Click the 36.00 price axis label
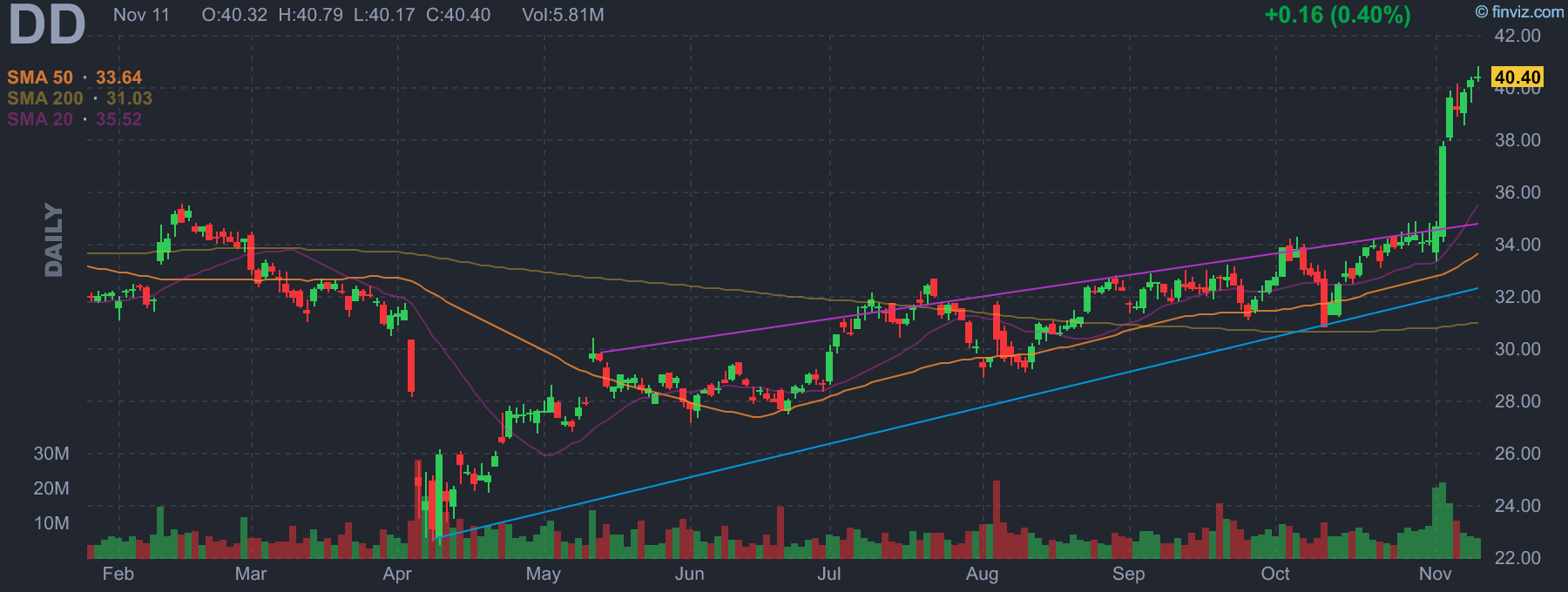 1517,192
